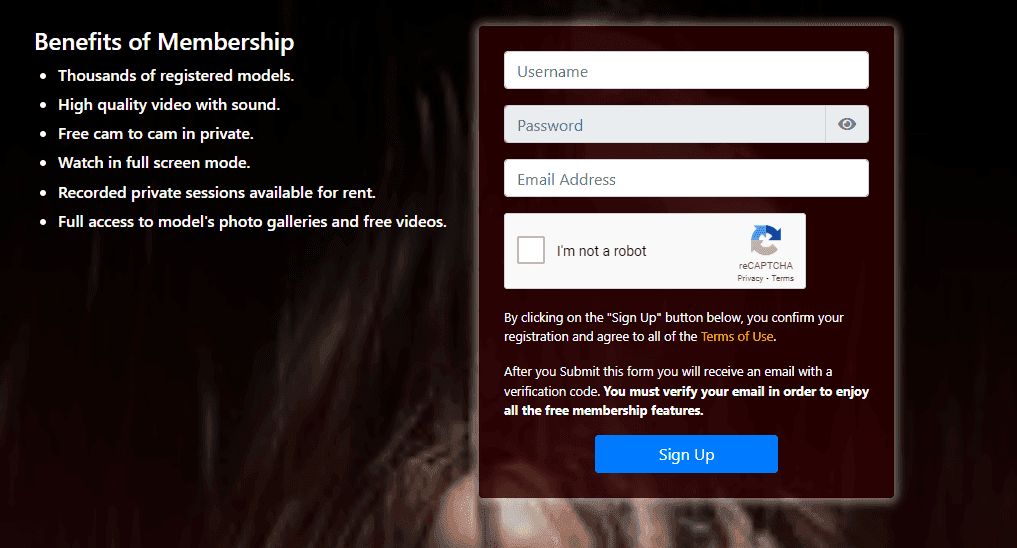This screenshot has height=548, width=1017.
Task: Click the reCAPTCHA logo icon
Action: coord(766,241)
